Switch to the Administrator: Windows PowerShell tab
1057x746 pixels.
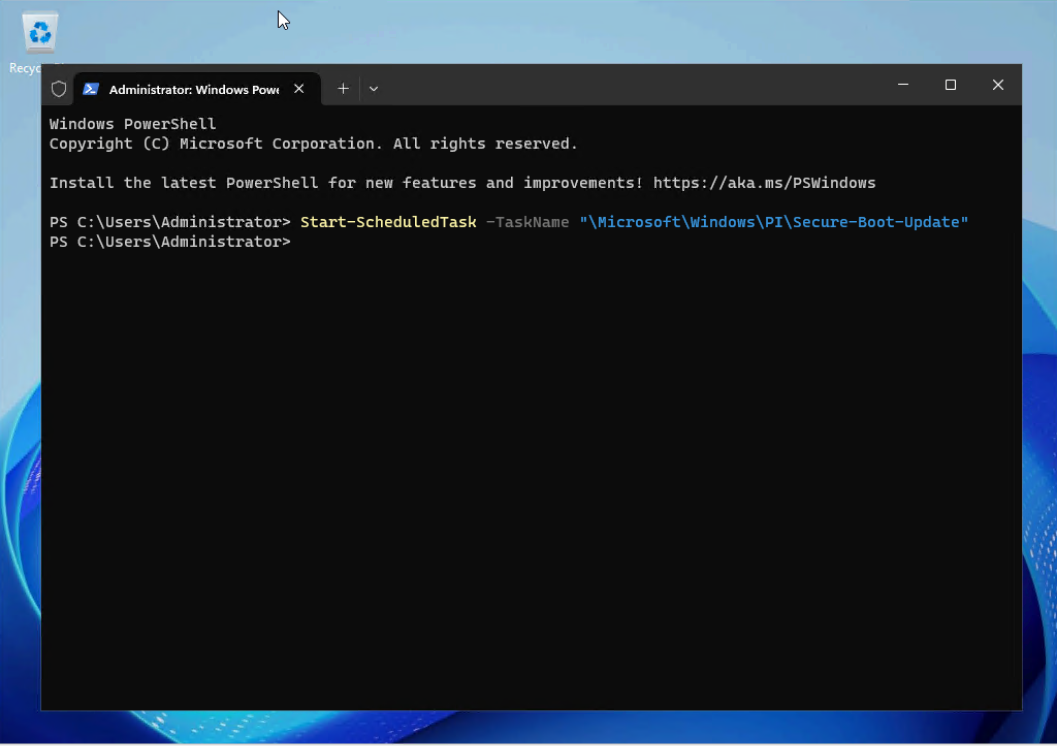[190, 88]
